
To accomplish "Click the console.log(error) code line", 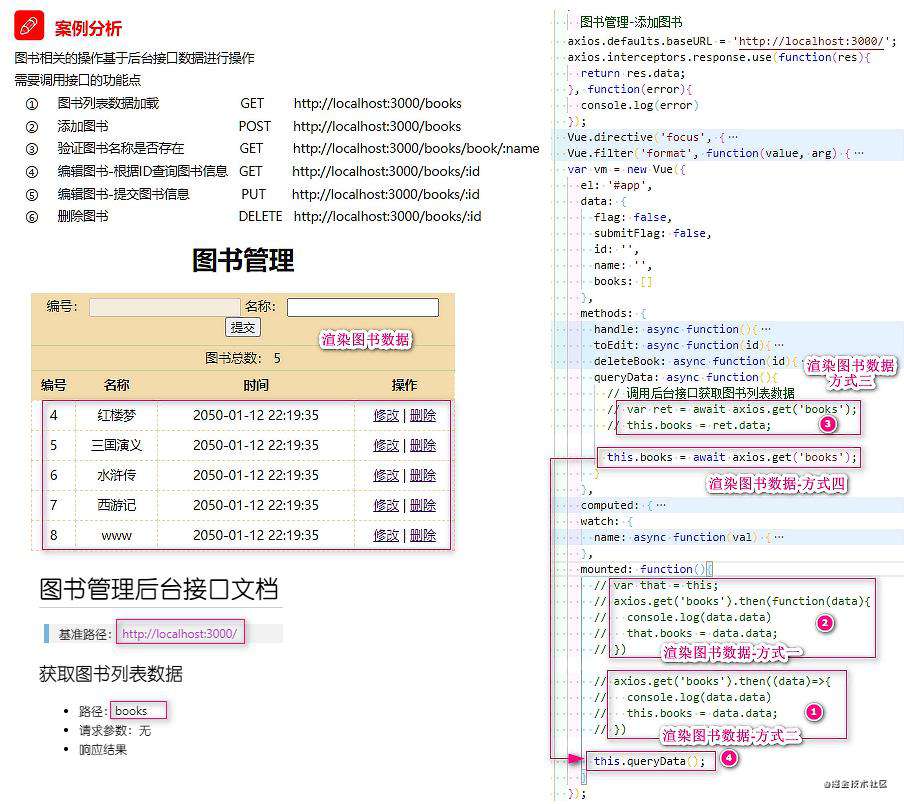I will tap(639, 105).
